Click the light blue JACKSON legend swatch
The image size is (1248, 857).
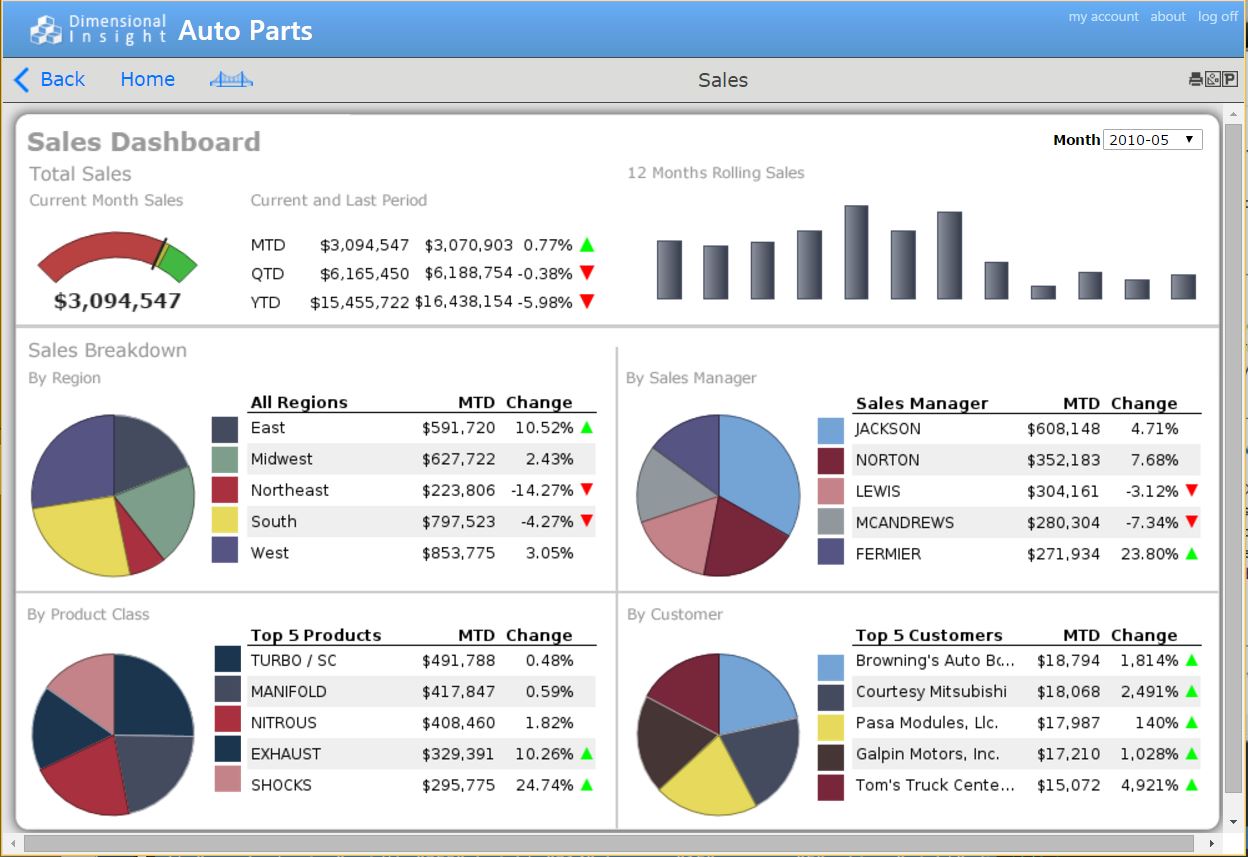click(x=830, y=430)
